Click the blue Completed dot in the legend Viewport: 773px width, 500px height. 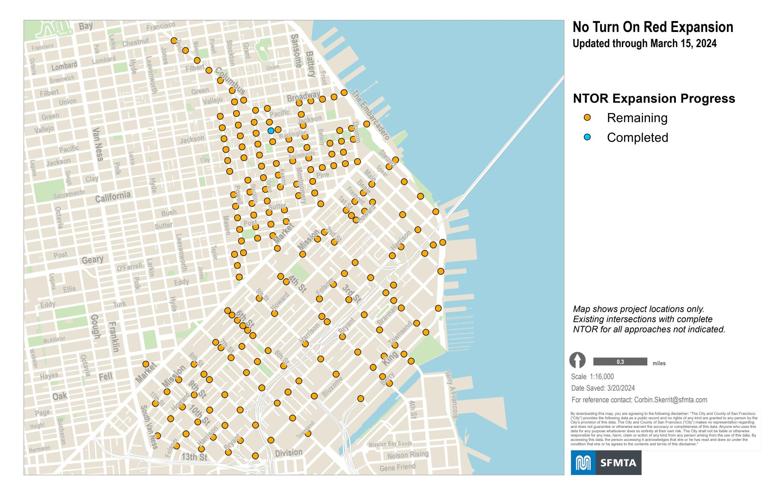coord(587,137)
